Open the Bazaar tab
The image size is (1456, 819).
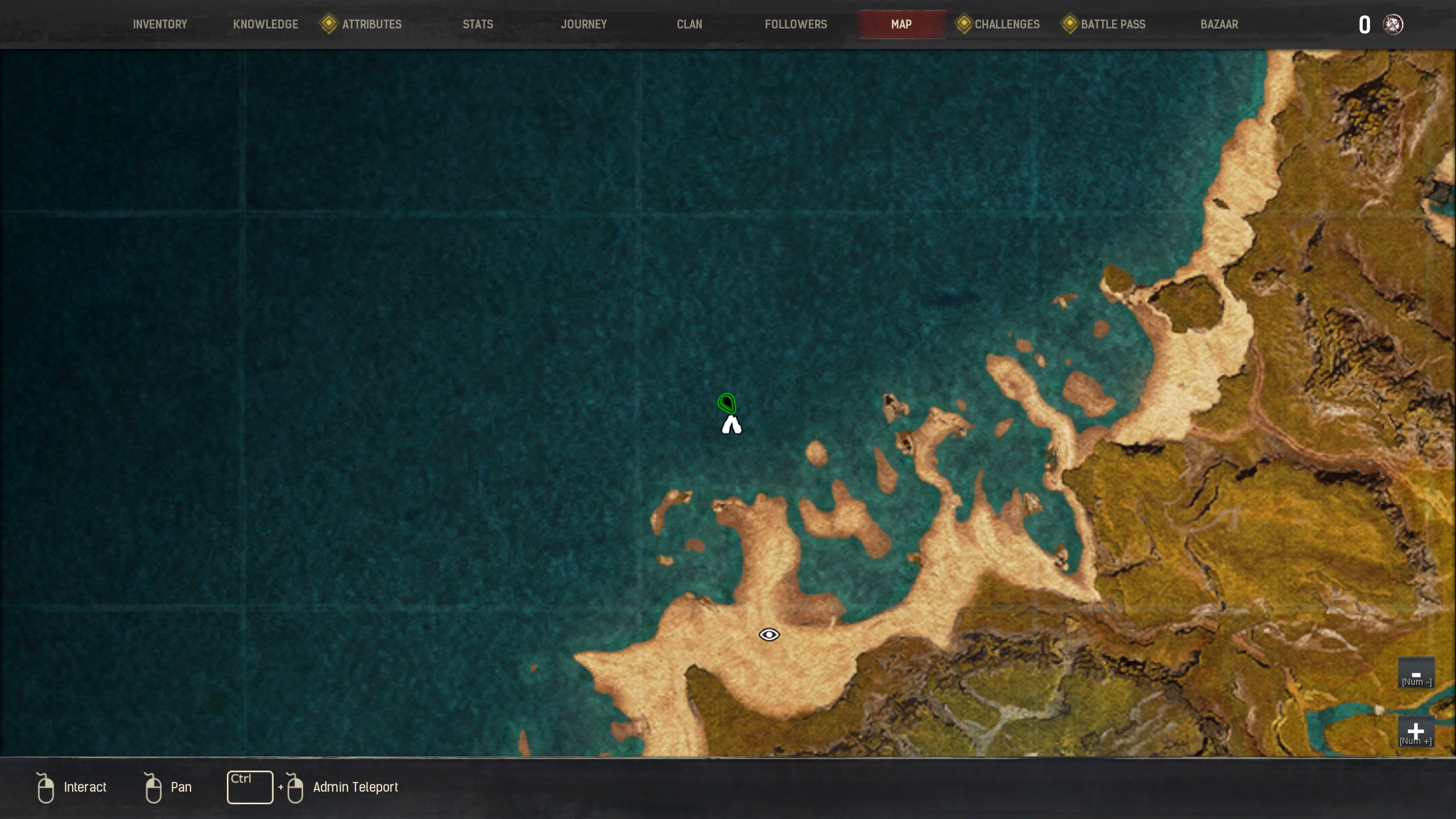tap(1219, 24)
